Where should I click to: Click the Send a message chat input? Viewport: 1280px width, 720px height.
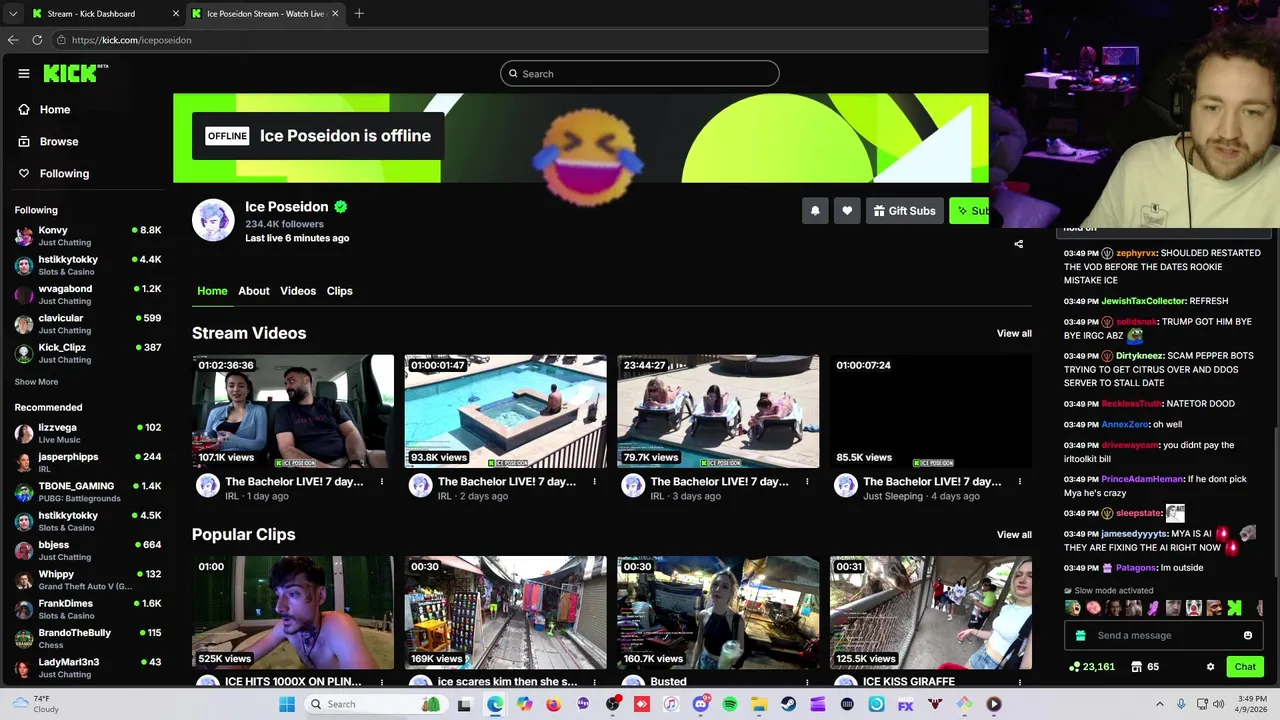tap(1162, 635)
